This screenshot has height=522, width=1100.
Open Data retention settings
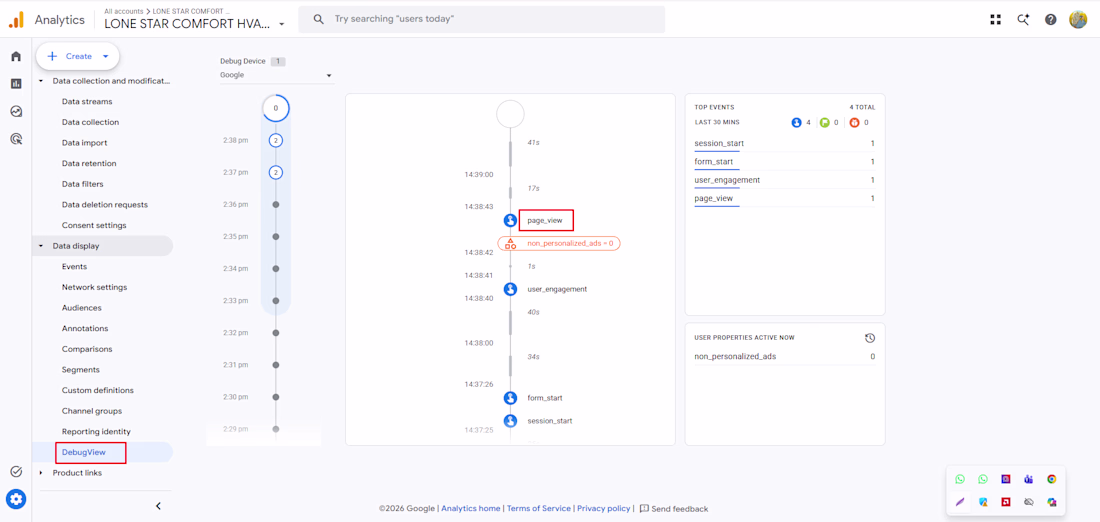point(89,163)
